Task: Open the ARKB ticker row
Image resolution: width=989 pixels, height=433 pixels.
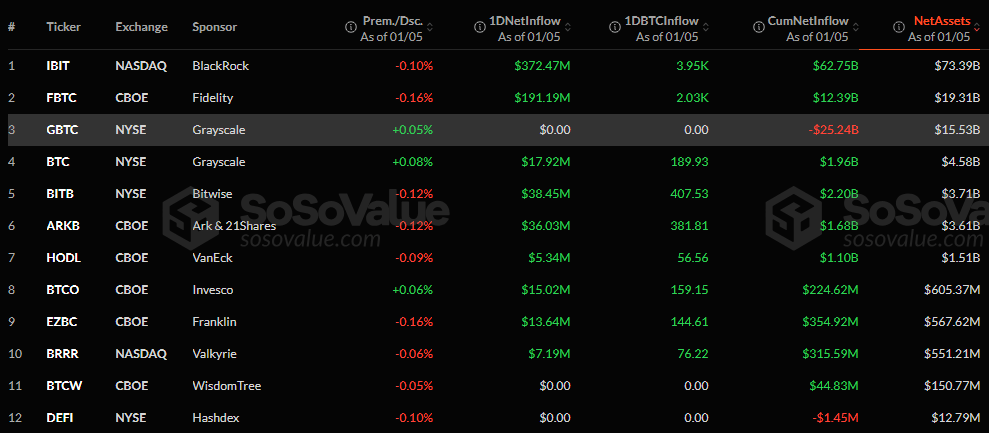Action: pyautogui.click(x=62, y=226)
